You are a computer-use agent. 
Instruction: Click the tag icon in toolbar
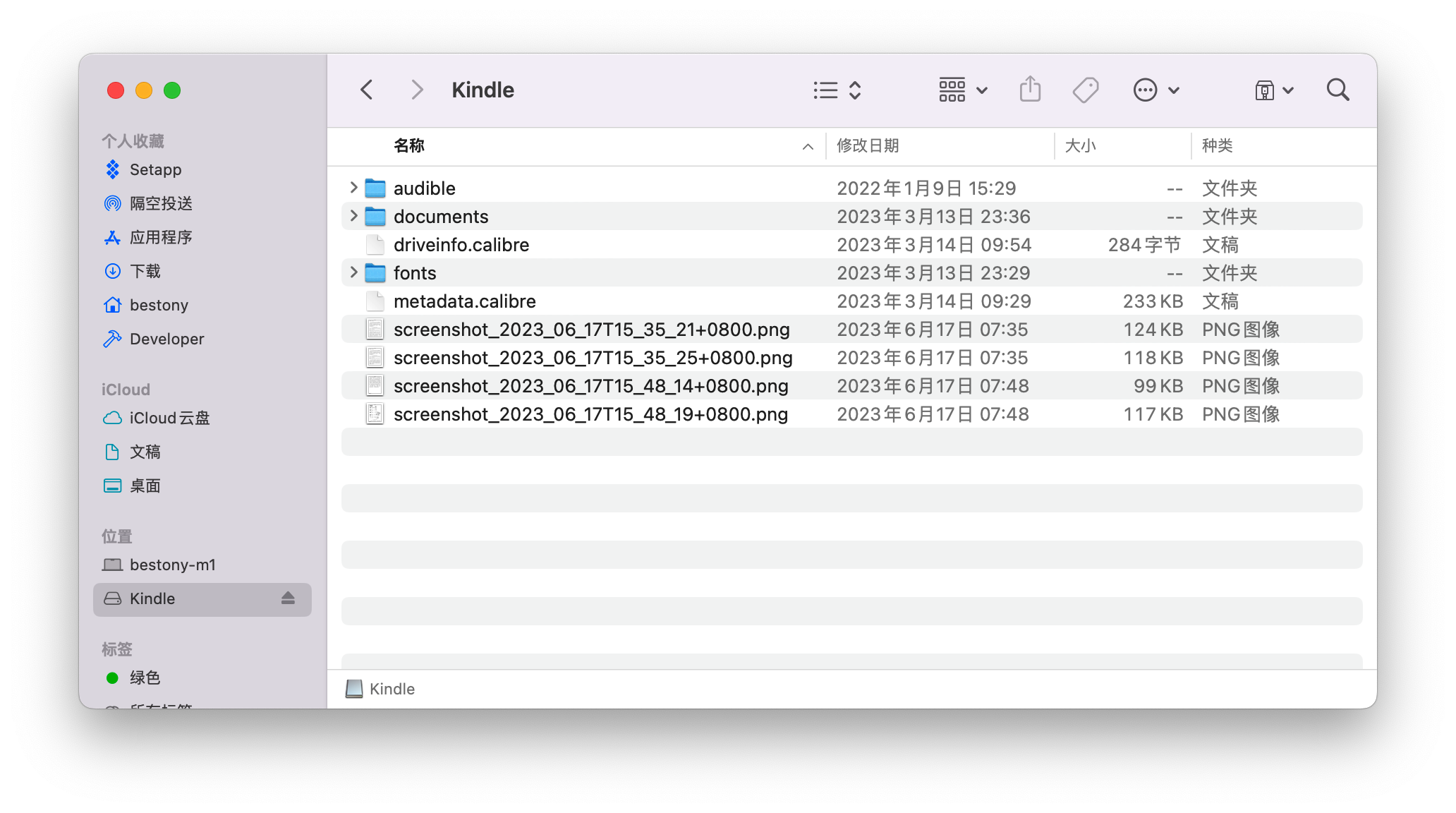pos(1085,90)
